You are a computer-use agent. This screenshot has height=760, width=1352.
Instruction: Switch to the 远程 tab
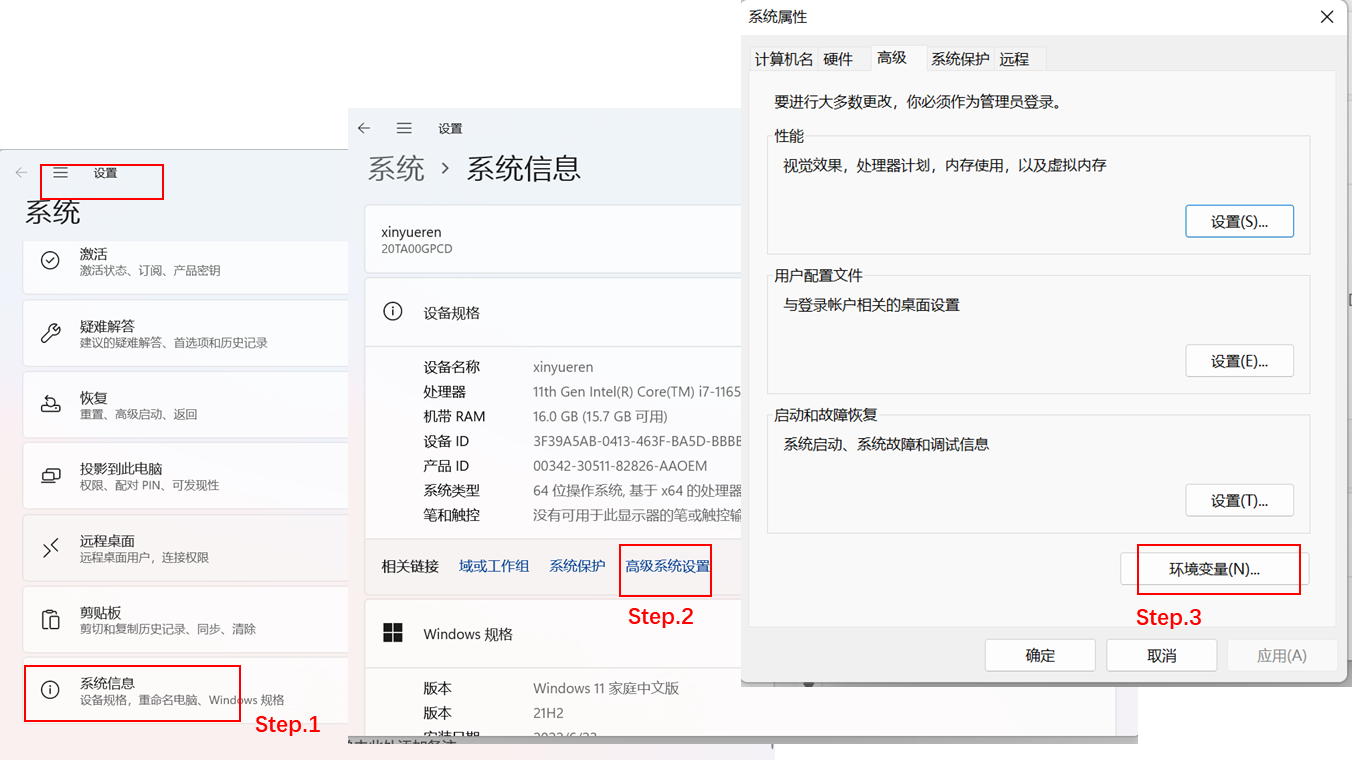click(x=1014, y=58)
